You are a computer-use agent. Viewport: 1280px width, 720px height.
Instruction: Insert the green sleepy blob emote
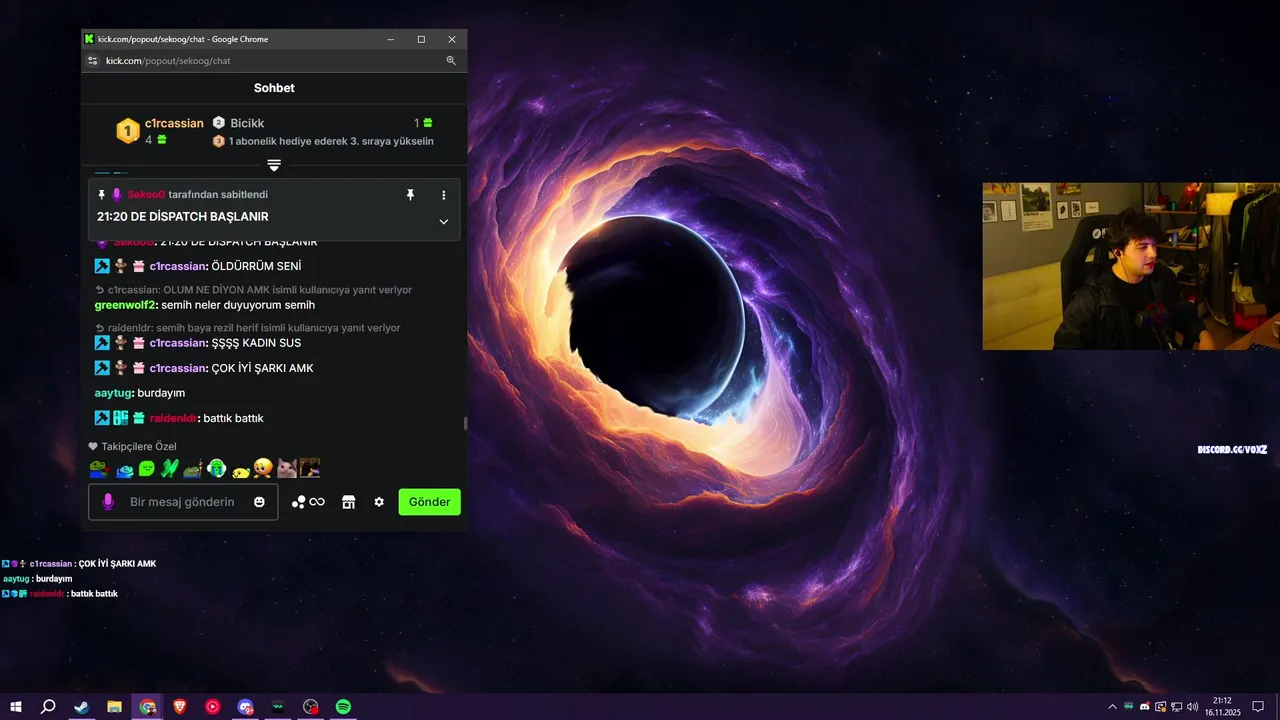coord(147,468)
